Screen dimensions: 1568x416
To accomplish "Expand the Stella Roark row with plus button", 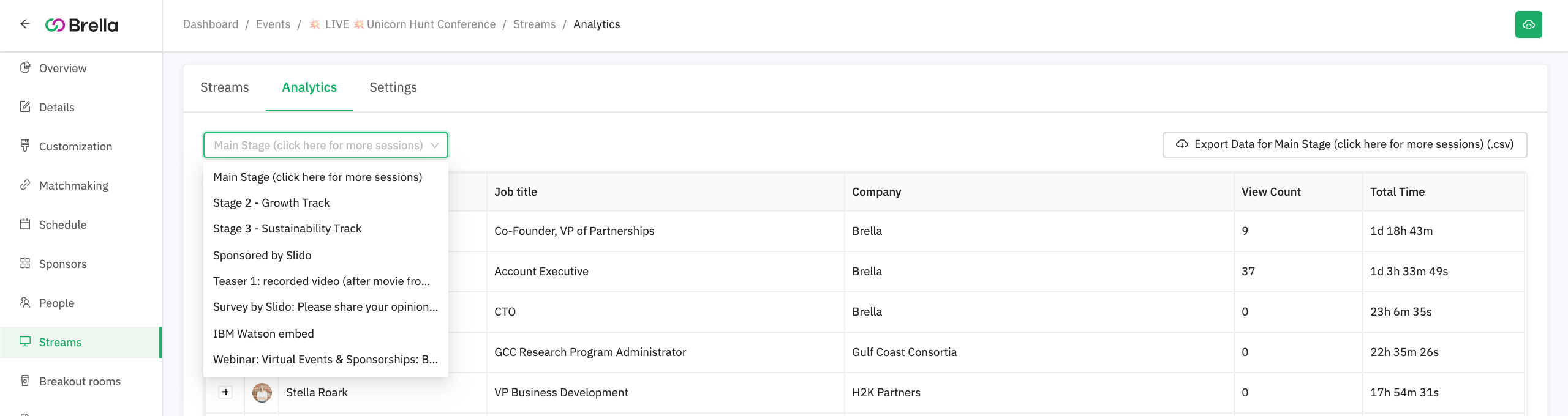I will (x=225, y=392).
